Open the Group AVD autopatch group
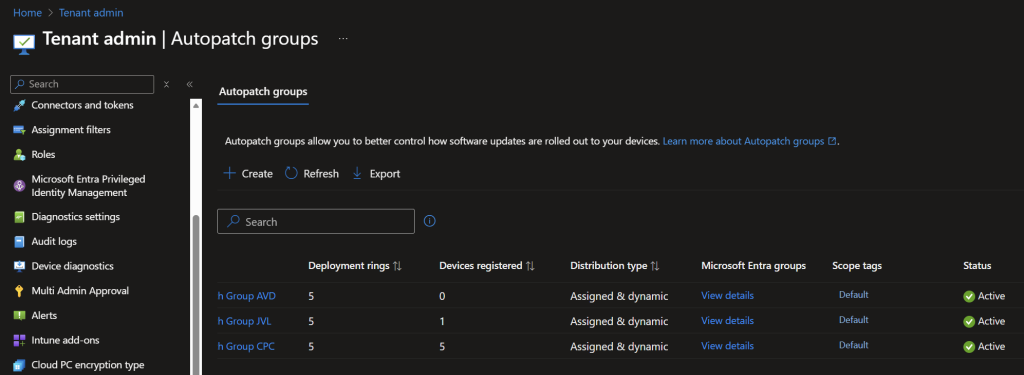This screenshot has width=1024, height=375. pyautogui.click(x=247, y=296)
